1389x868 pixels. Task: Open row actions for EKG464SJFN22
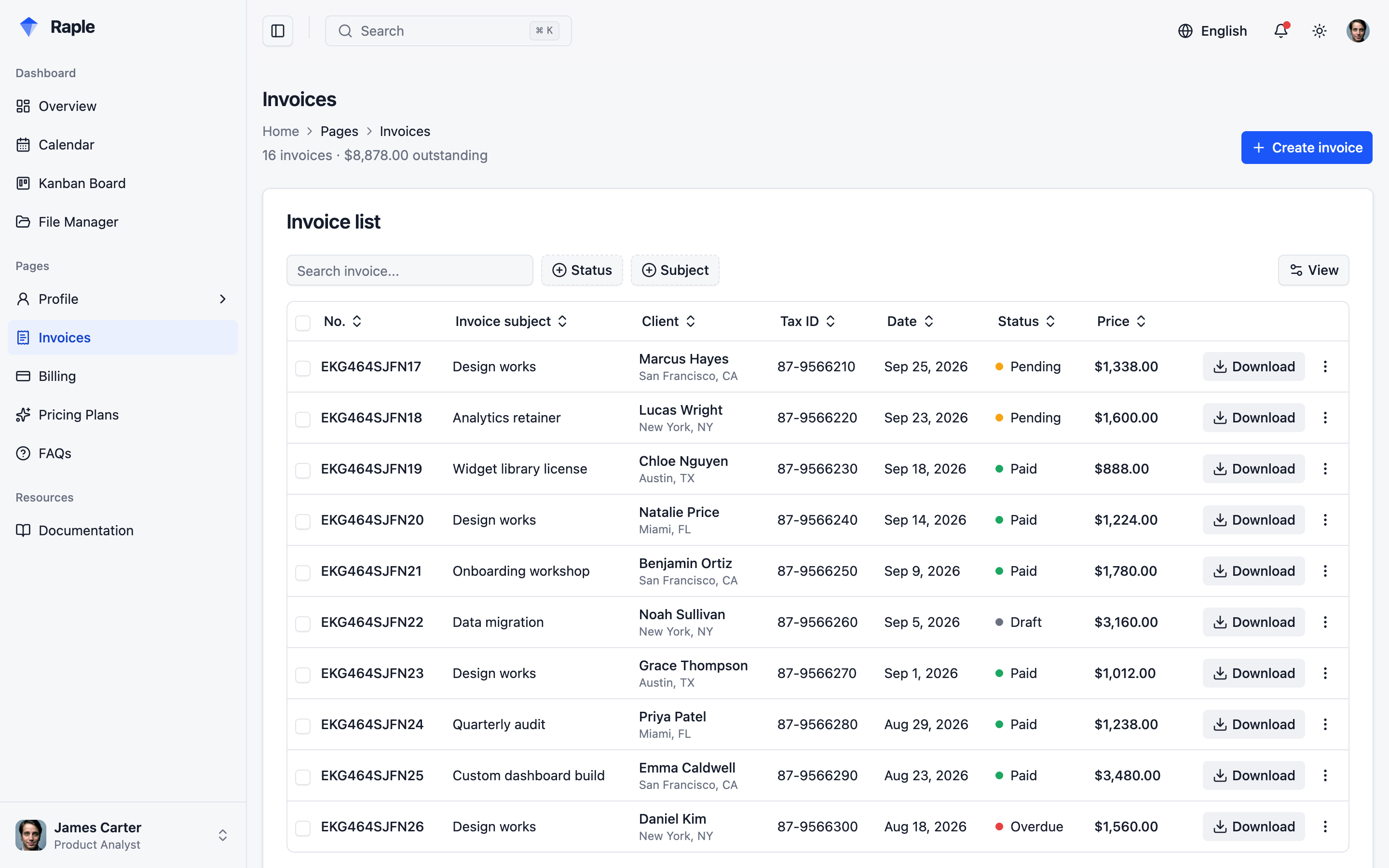click(1325, 622)
